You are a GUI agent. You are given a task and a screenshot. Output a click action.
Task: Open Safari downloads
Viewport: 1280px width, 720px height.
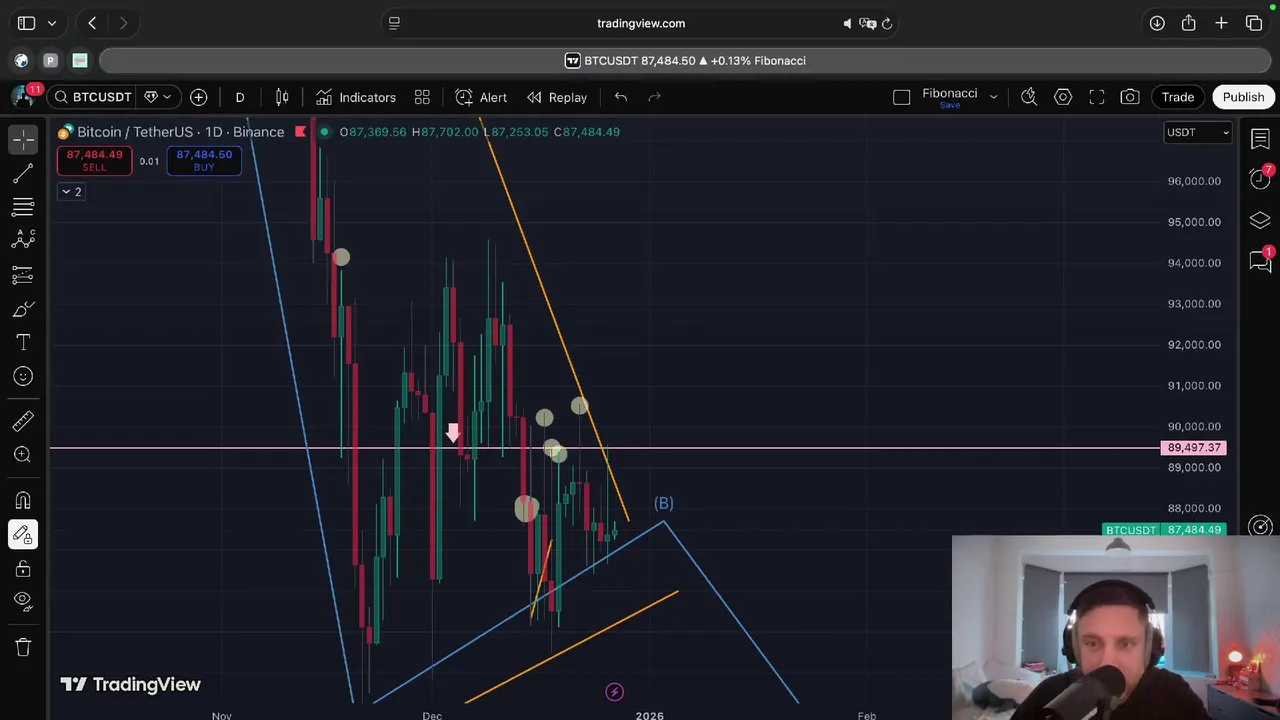point(1157,23)
